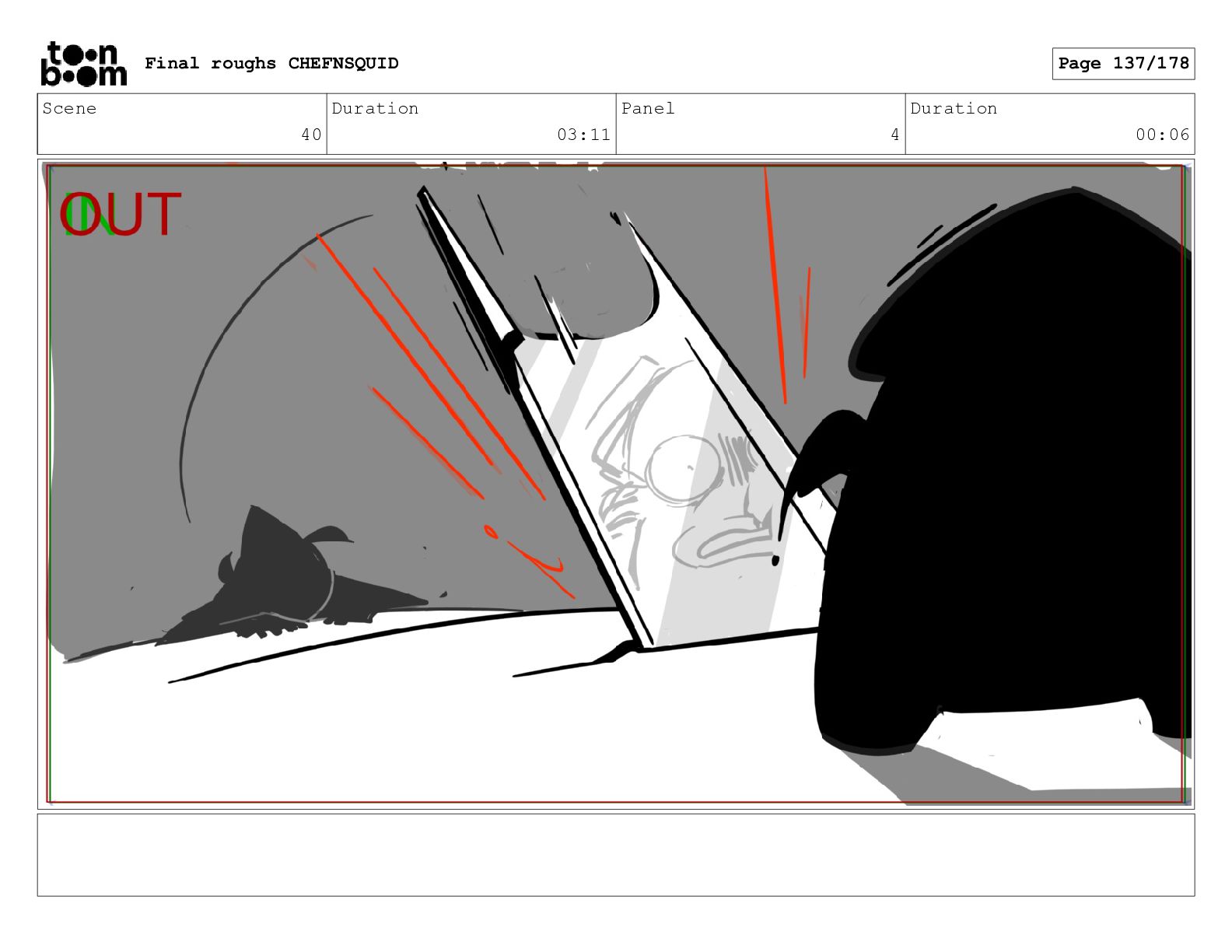Click the 'Page 137/178' indicator
This screenshot has width=1232, height=952.
(1123, 63)
